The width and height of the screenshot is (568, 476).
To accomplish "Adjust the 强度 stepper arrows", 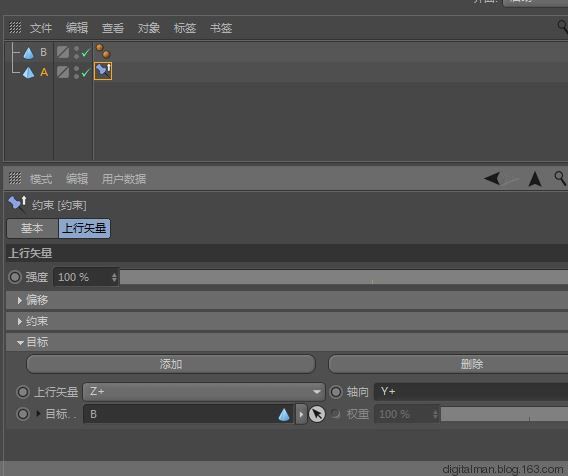I will 114,277.
